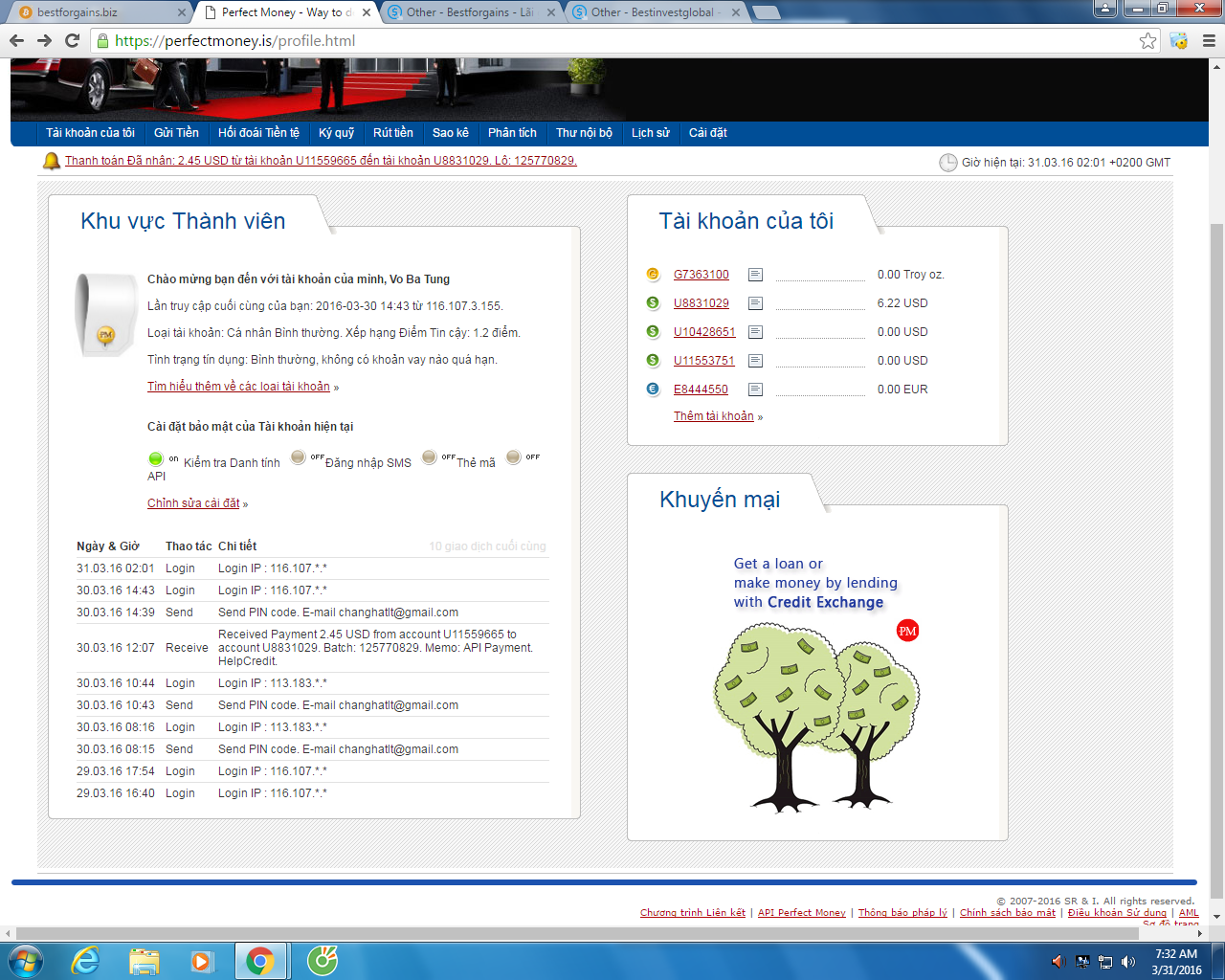1225x980 pixels.
Task: Open the statement icon for U10428651
Action: tap(755, 332)
